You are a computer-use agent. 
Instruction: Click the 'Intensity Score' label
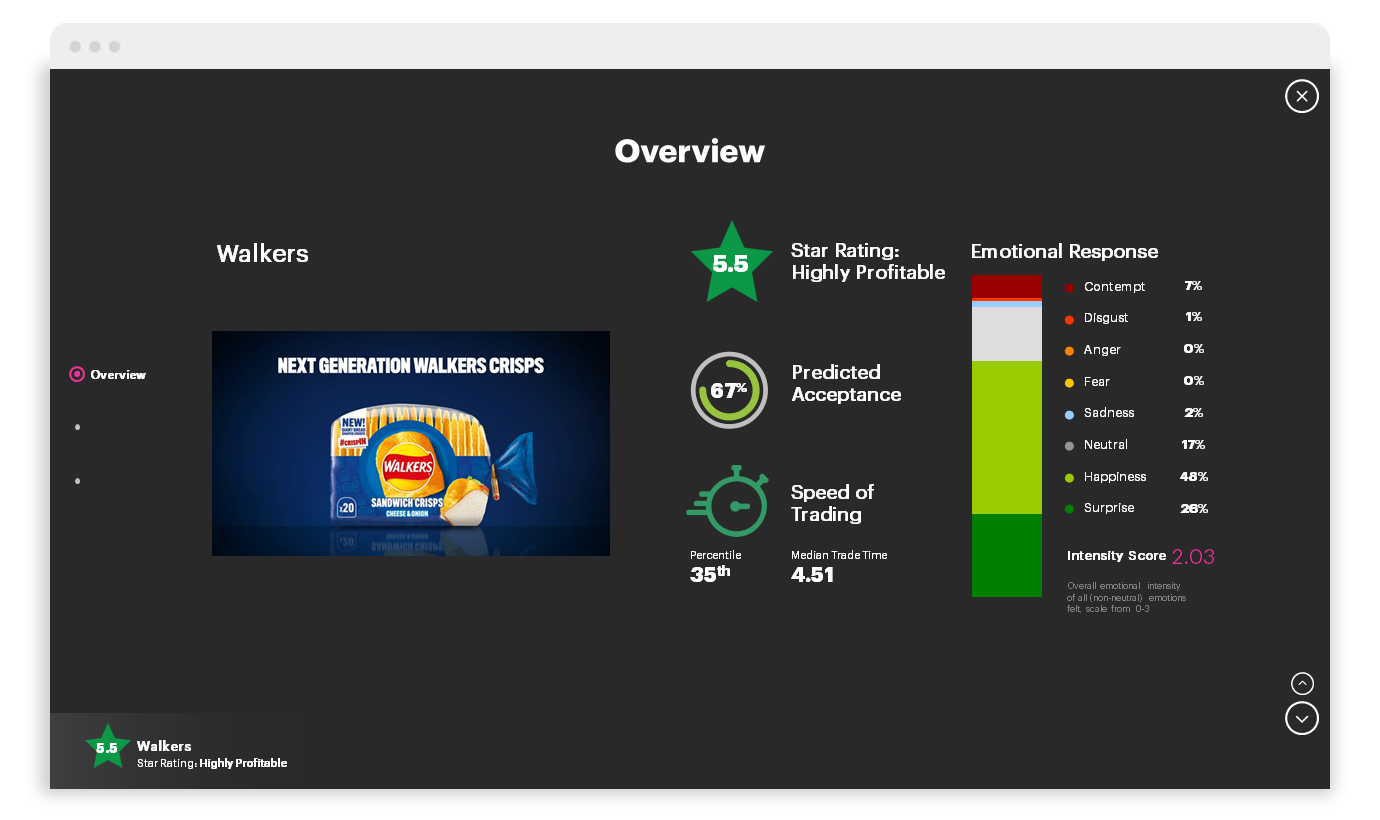[1116, 556]
